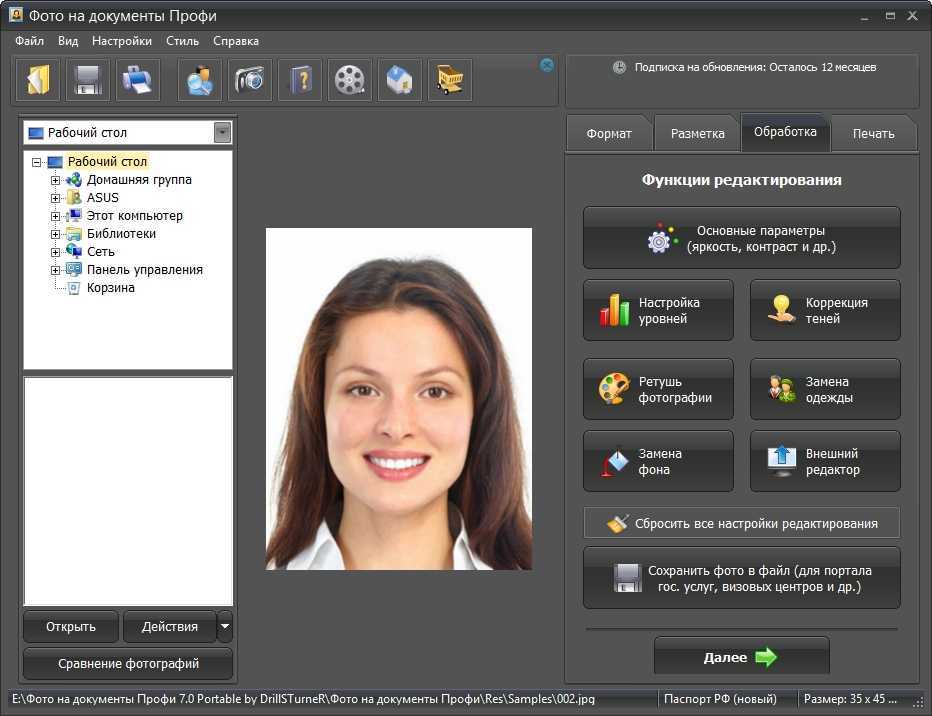This screenshot has width=932, height=716.
Task: Click the file path in the status bar
Action: tap(303, 699)
